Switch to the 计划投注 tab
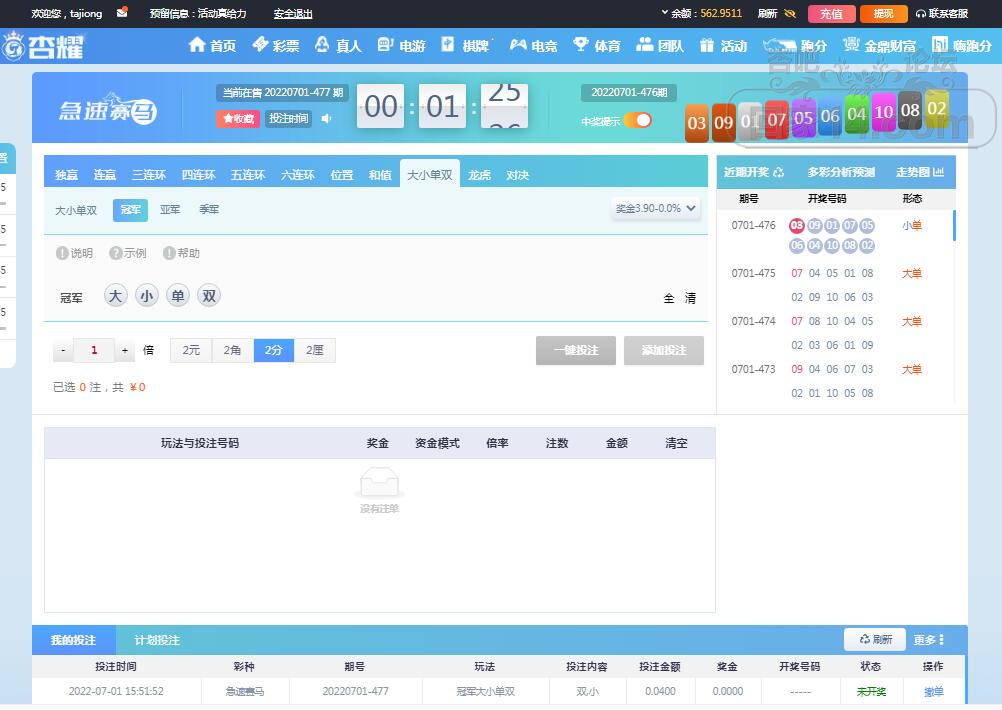Viewport: 1002px width, 710px height. pyautogui.click(x=157, y=640)
